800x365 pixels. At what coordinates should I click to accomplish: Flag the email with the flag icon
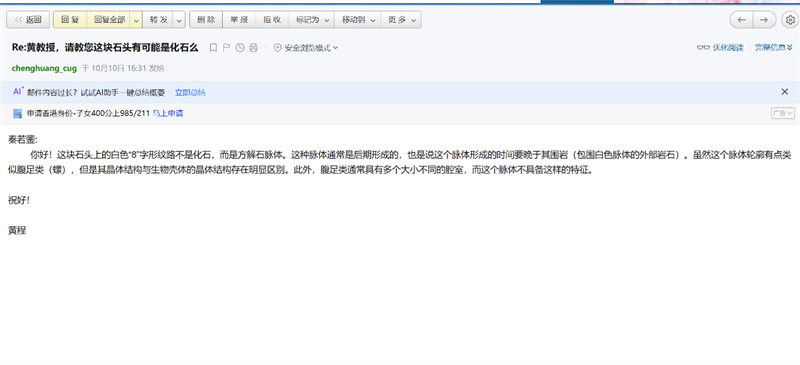pos(227,47)
